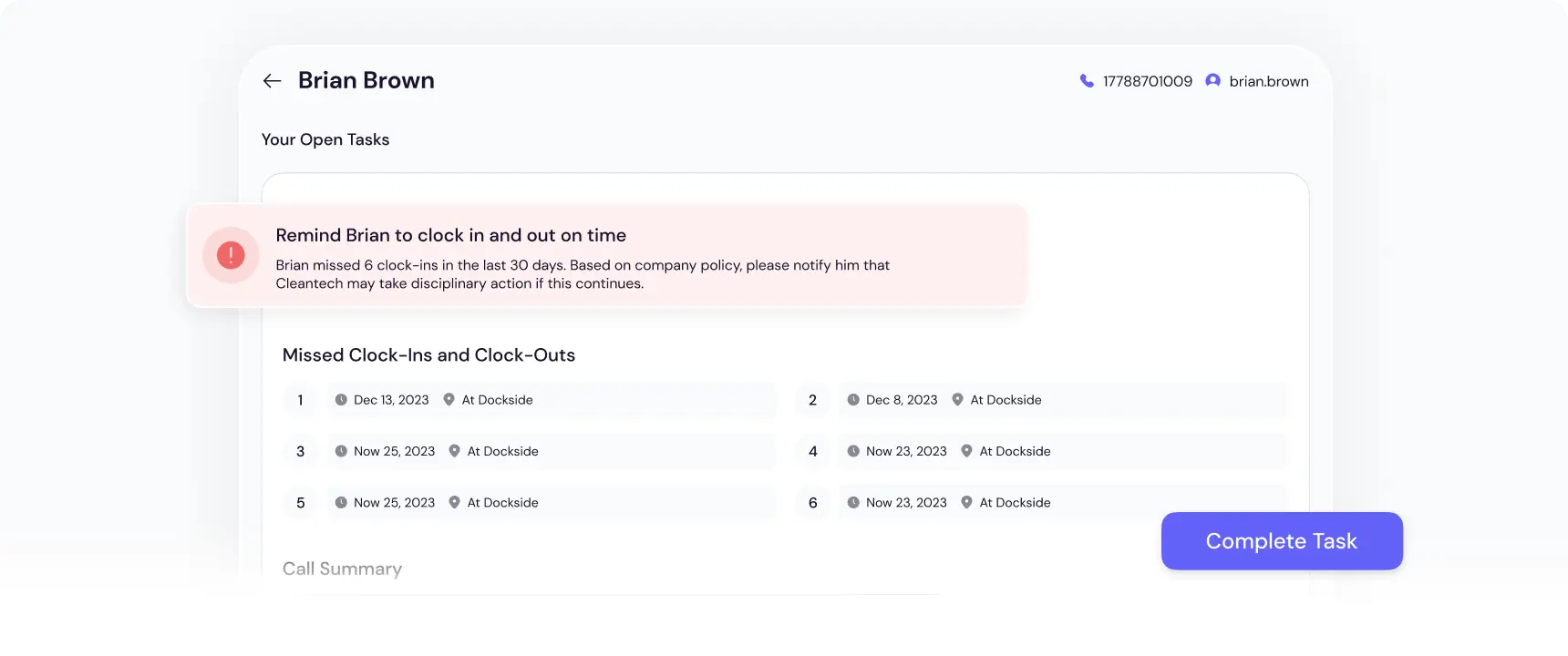Click the location pin in row 3
This screenshot has height=656, width=1568.
[x=454, y=451]
